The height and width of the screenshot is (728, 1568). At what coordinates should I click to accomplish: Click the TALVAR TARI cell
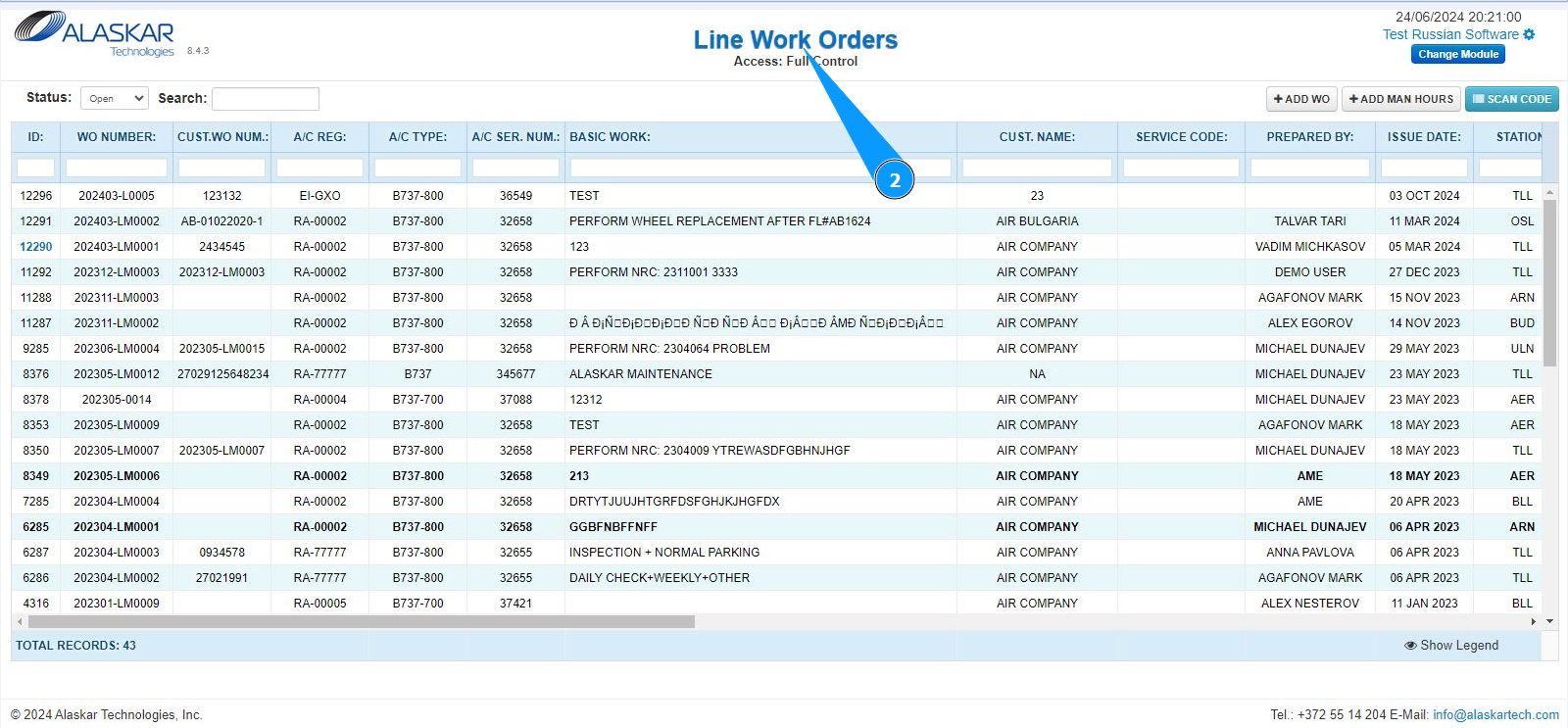(1310, 221)
